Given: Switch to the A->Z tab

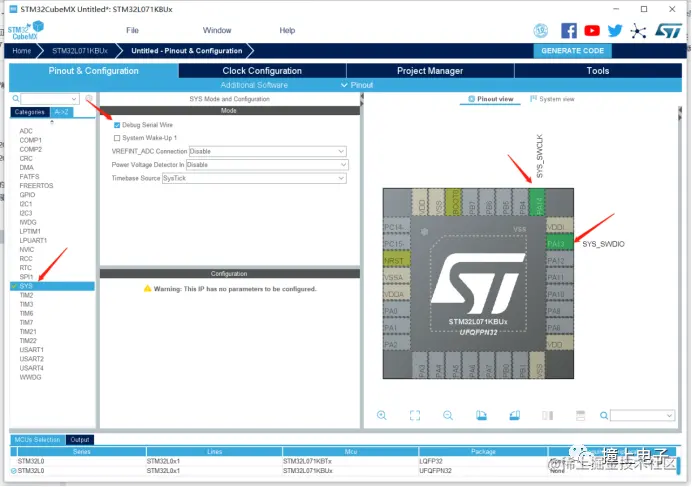Looking at the screenshot, I should point(61,112).
